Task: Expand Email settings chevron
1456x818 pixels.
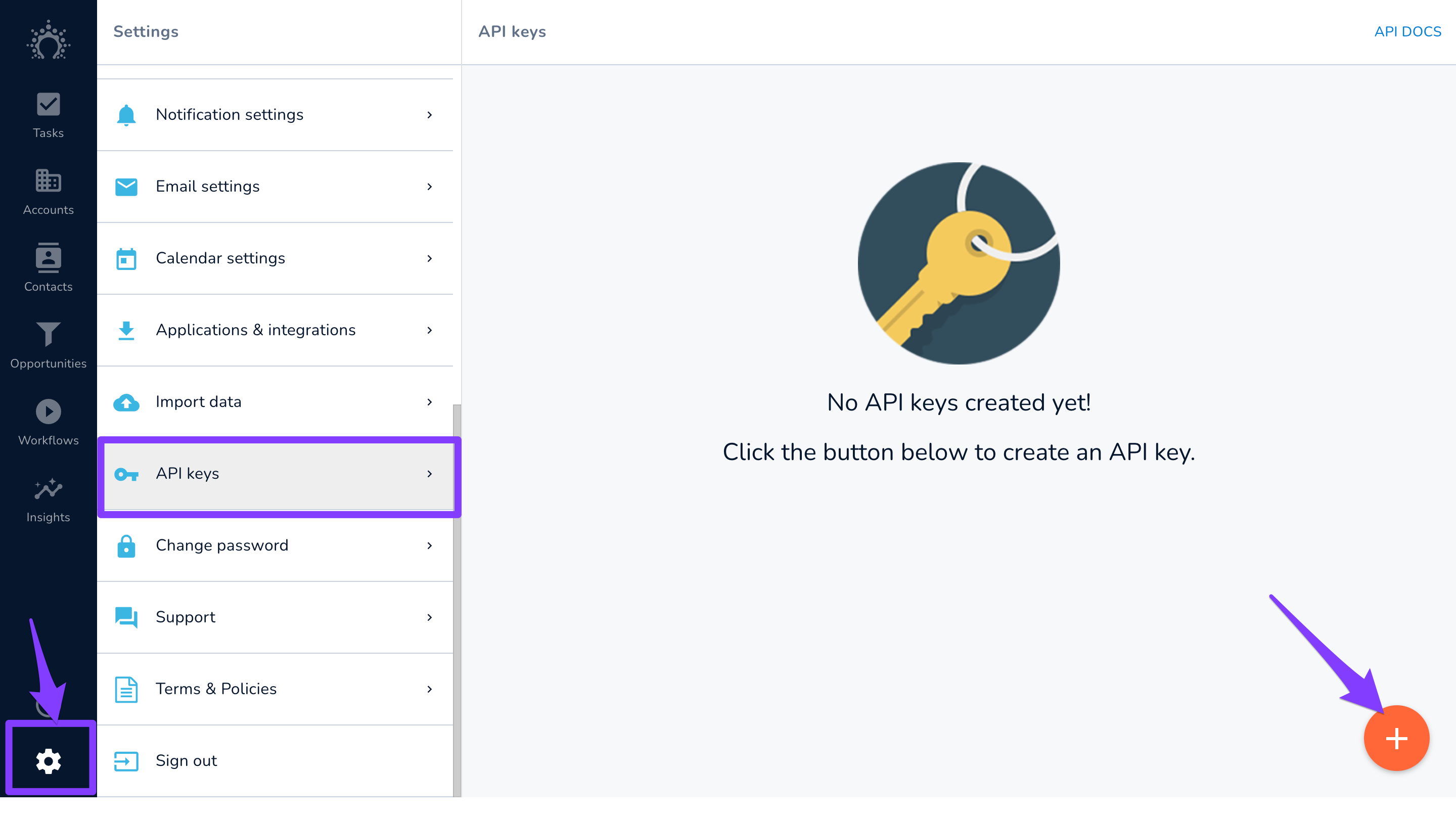Action: (430, 187)
